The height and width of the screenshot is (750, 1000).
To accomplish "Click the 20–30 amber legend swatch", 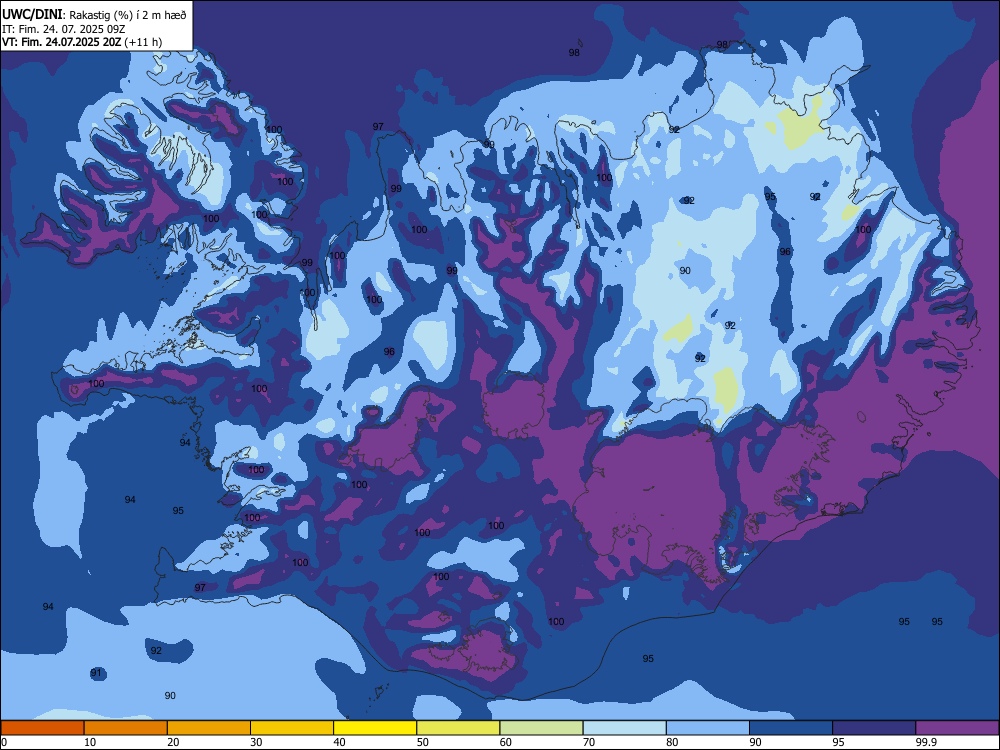I will (x=209, y=728).
